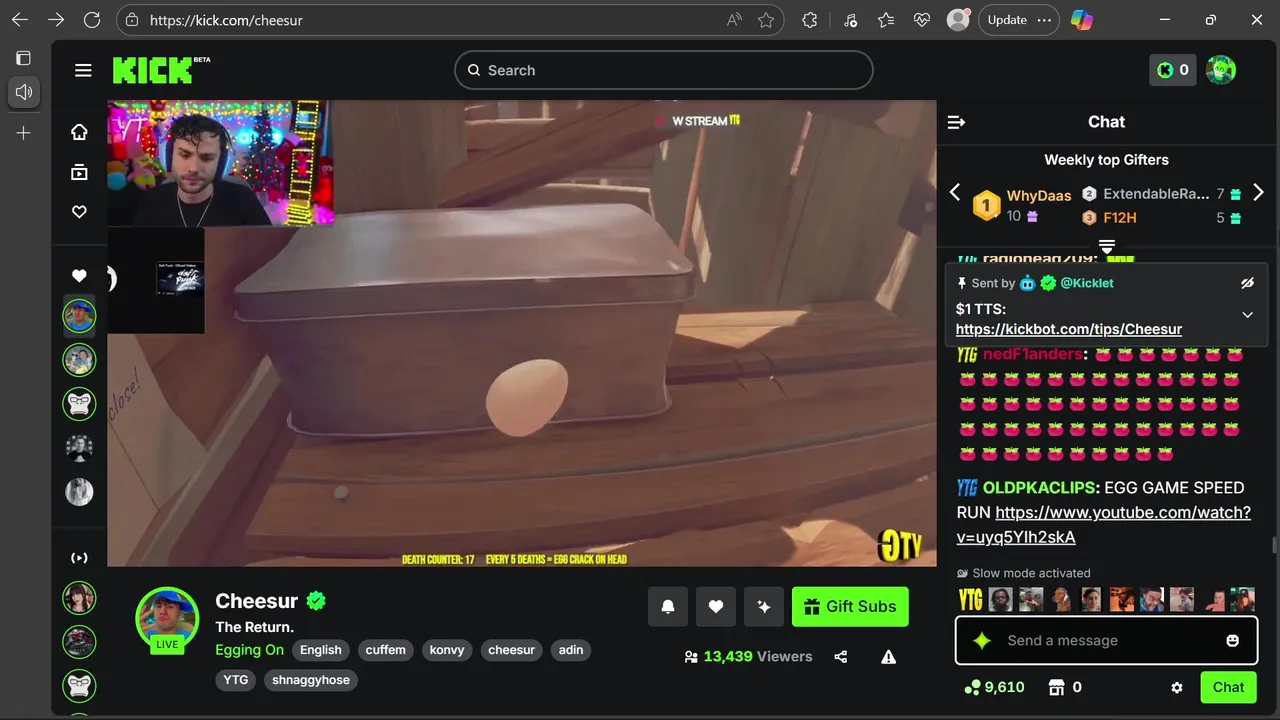Open the profile avatar menu
This screenshot has width=1280, height=720.
click(1221, 70)
